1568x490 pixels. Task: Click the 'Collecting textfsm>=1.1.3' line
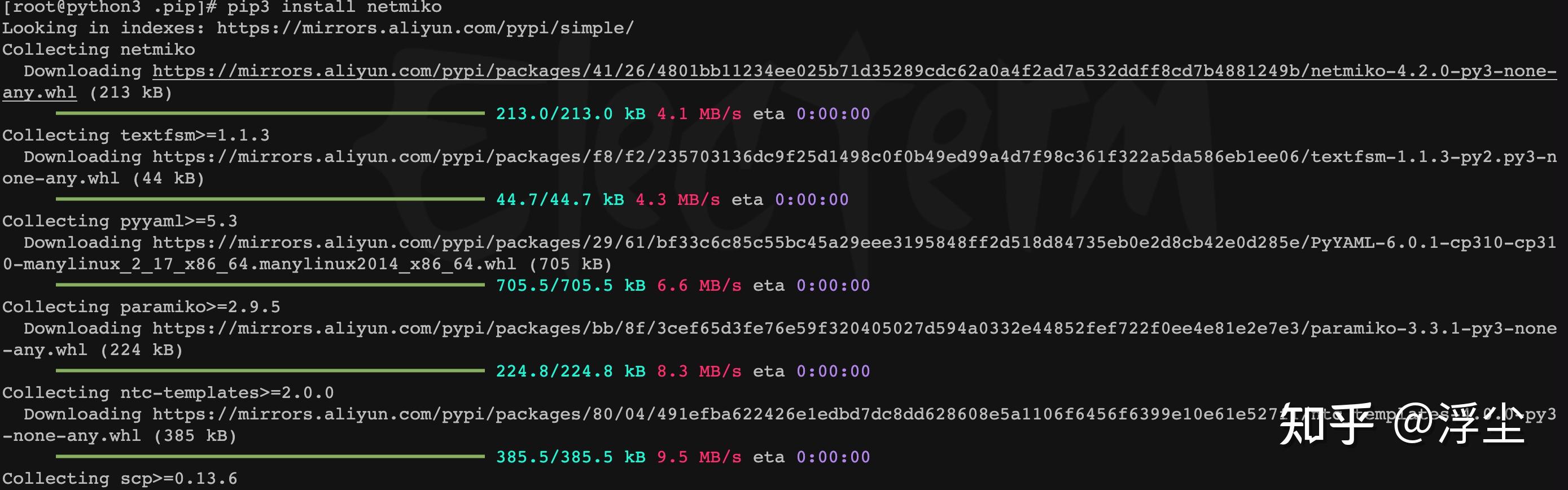point(135,135)
